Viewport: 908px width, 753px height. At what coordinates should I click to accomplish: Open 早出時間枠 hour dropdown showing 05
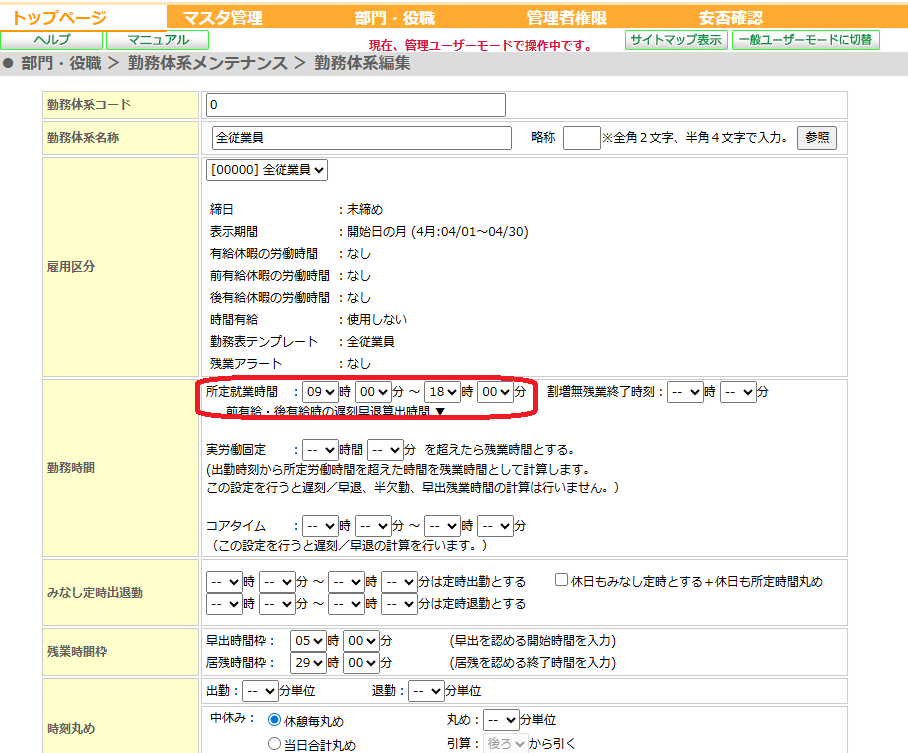pos(307,640)
